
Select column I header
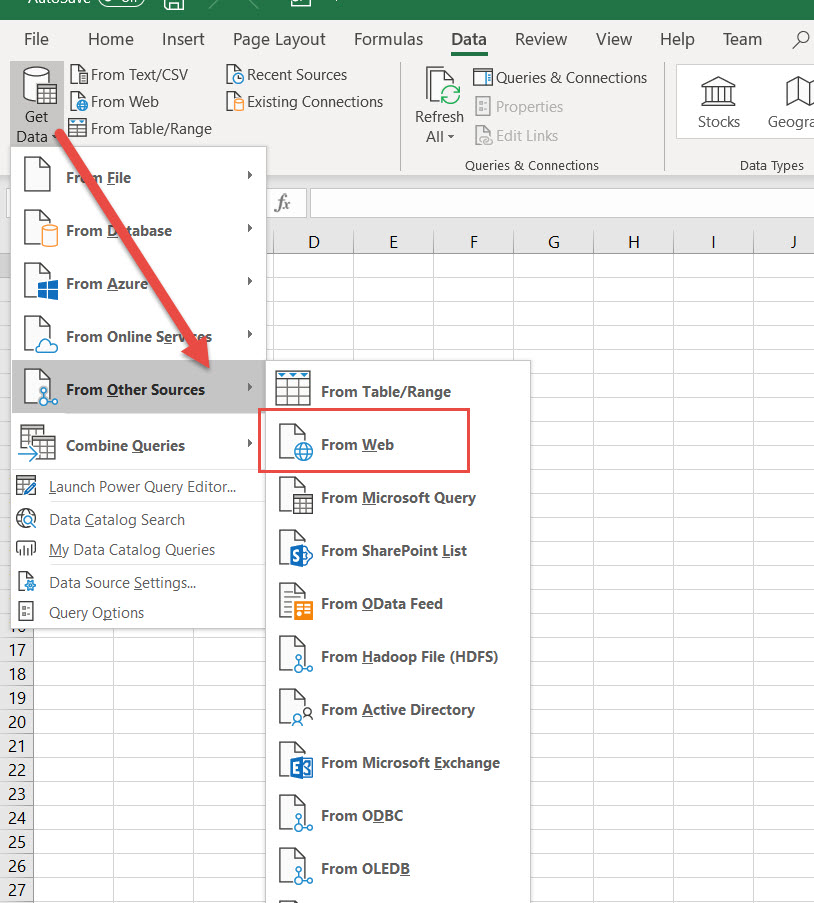tap(713, 242)
